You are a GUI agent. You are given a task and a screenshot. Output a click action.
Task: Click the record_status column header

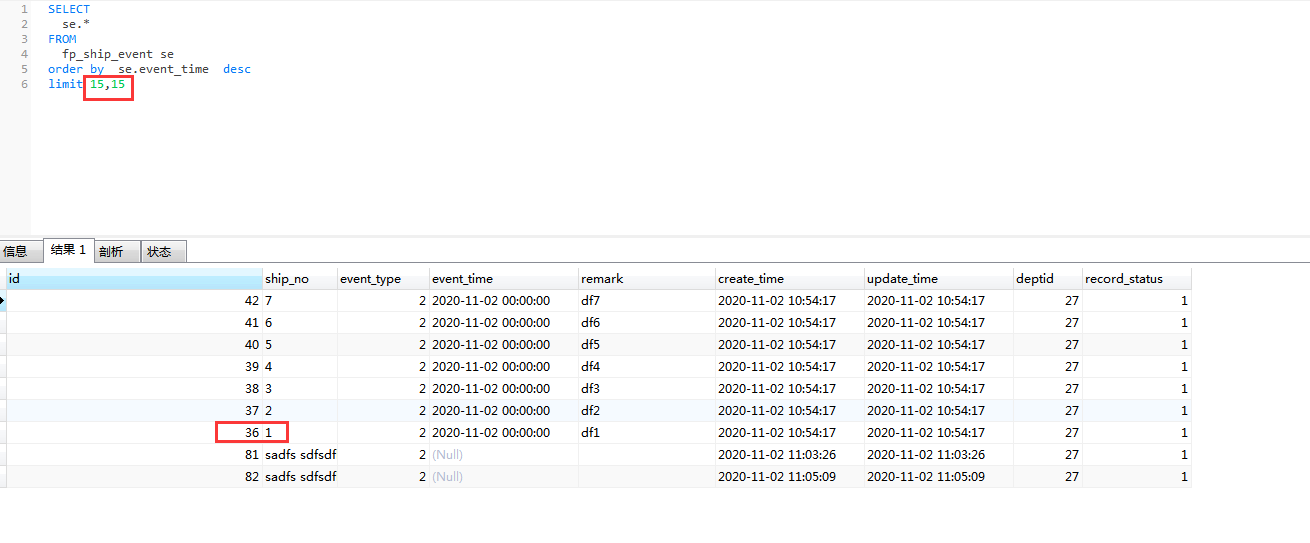pyautogui.click(x=1136, y=279)
